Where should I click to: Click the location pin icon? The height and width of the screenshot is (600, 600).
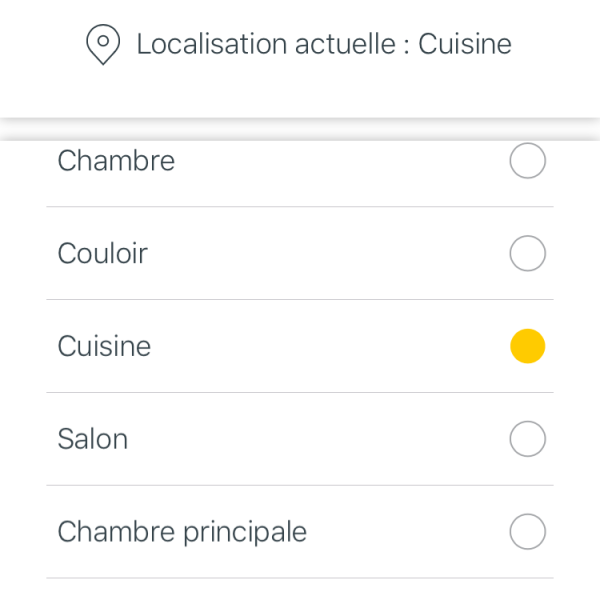tap(103, 45)
